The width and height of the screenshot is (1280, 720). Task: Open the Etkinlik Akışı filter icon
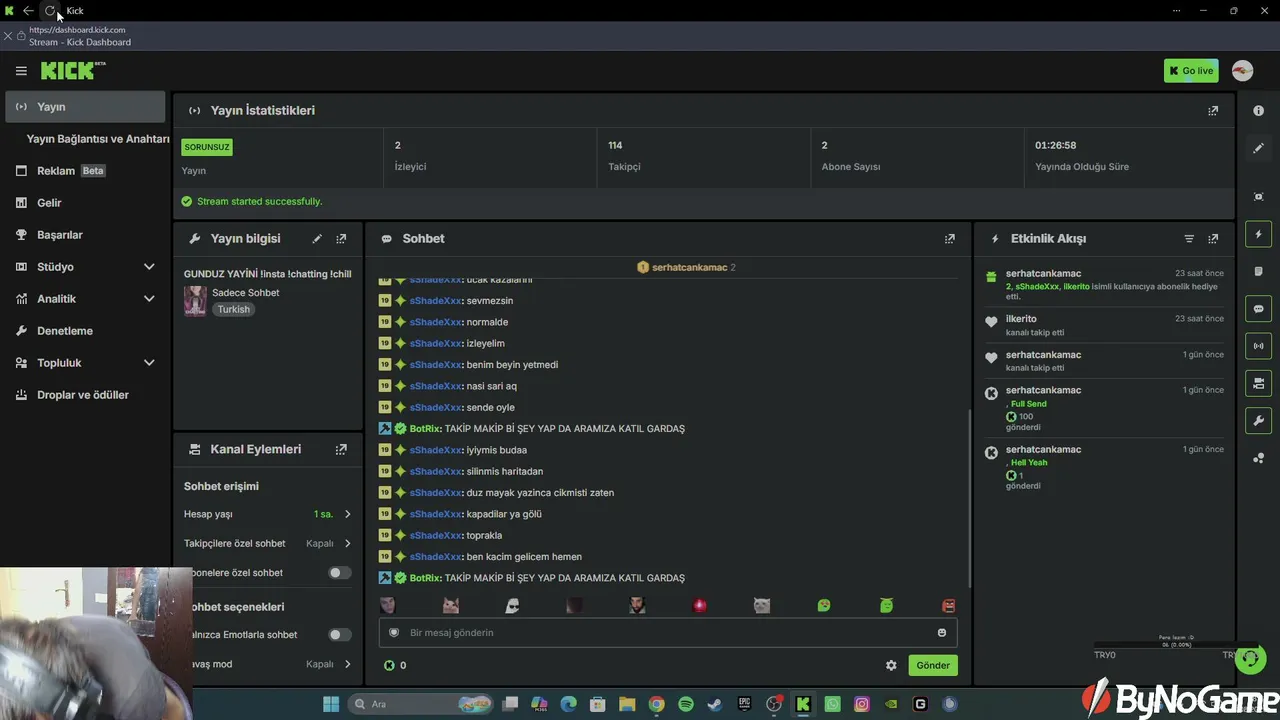click(1189, 239)
